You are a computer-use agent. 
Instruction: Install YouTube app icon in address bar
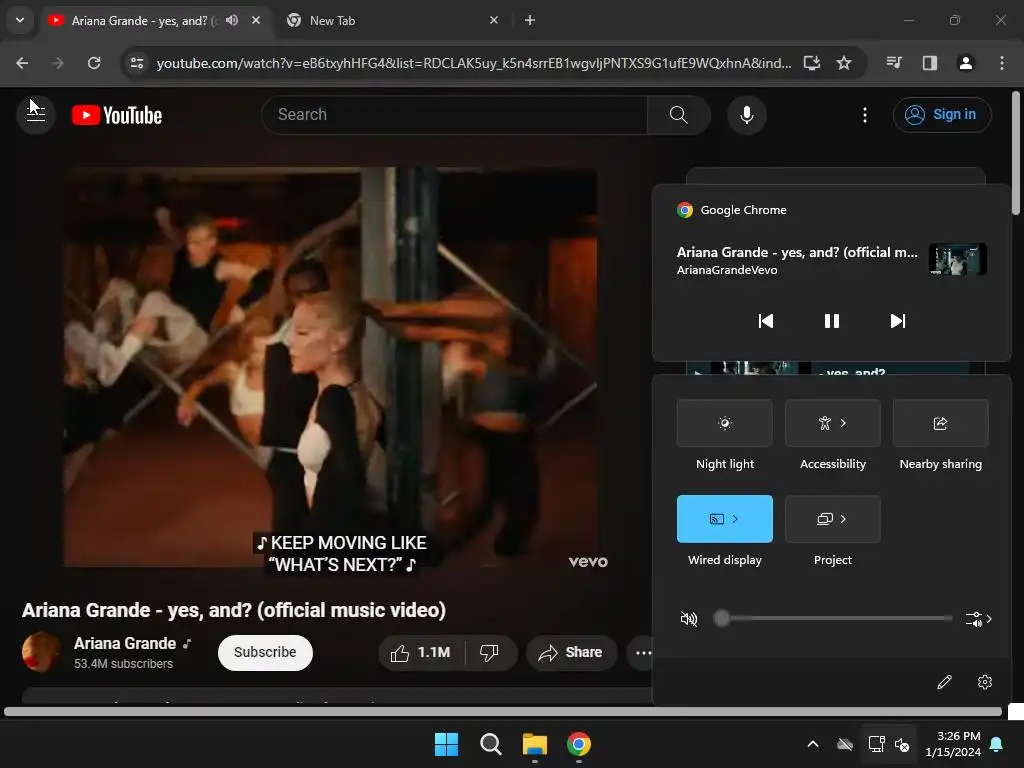tap(812, 63)
